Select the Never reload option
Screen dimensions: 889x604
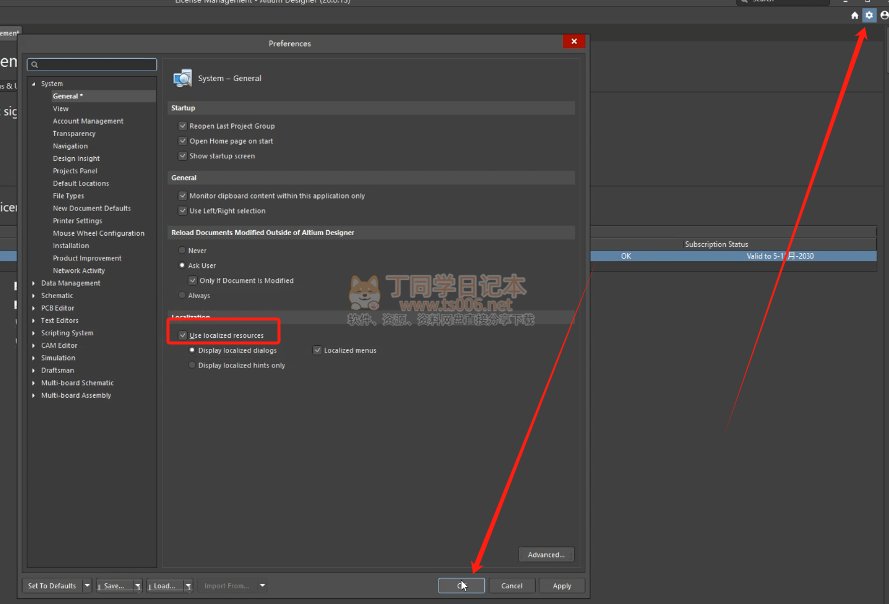[x=182, y=250]
